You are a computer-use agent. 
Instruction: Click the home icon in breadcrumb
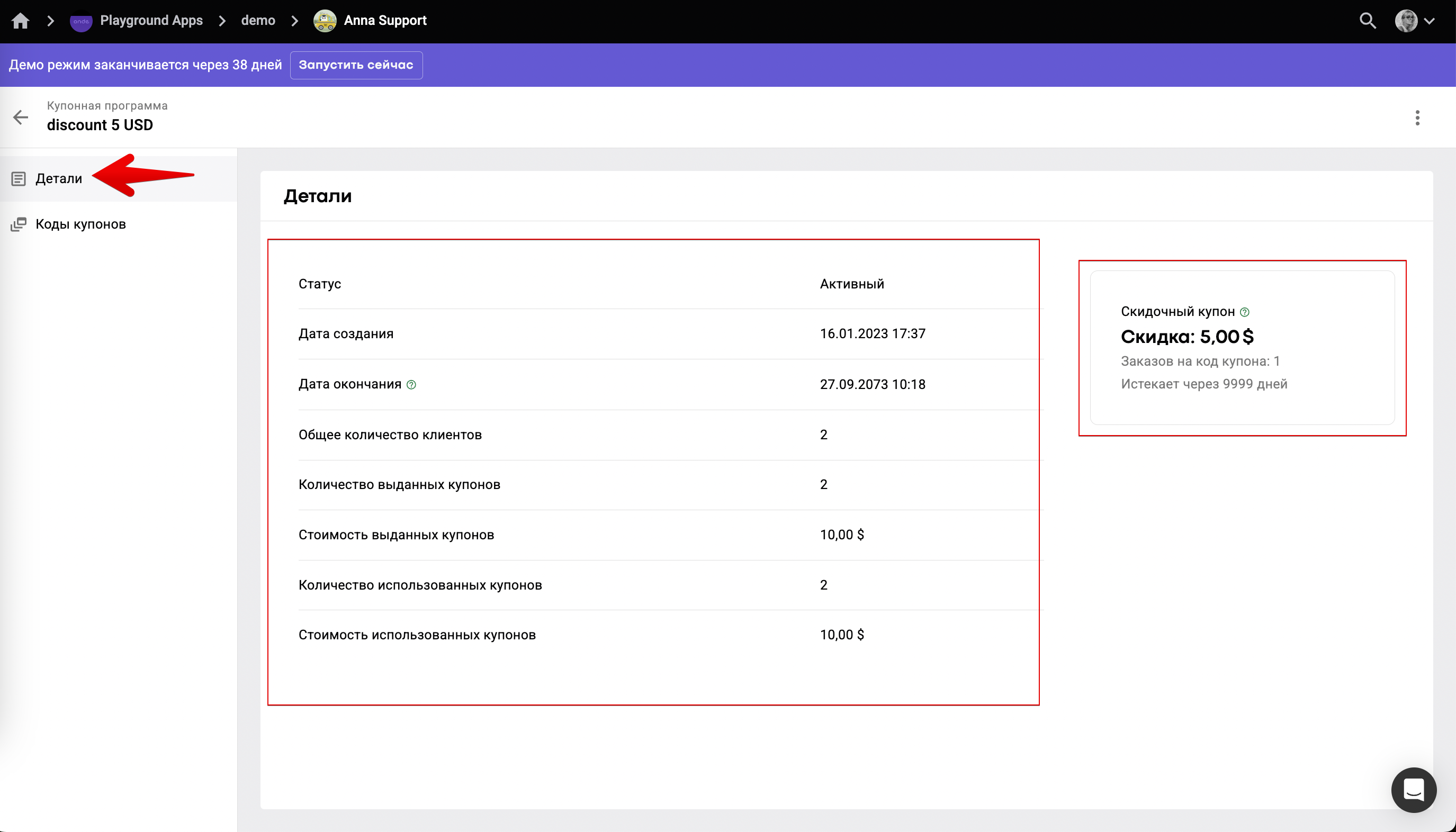tap(20, 21)
